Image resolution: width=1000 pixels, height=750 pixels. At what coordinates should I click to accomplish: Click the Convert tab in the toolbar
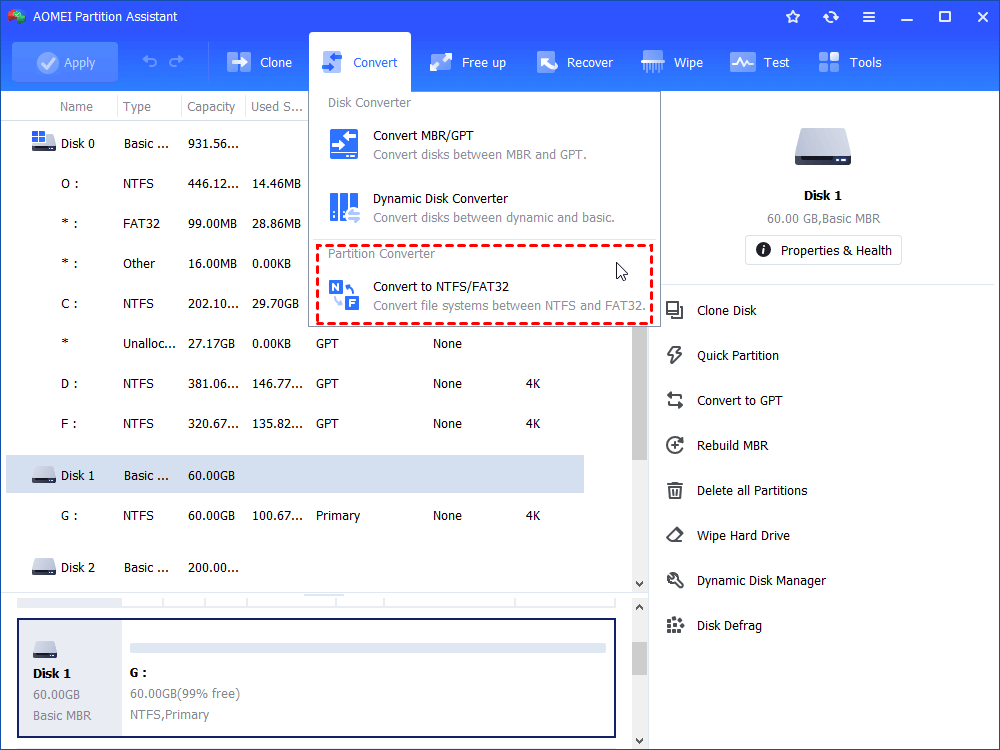360,62
